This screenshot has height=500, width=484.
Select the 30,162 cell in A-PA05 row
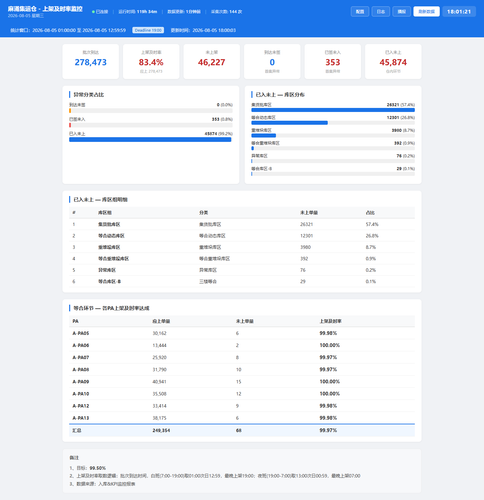click(159, 333)
